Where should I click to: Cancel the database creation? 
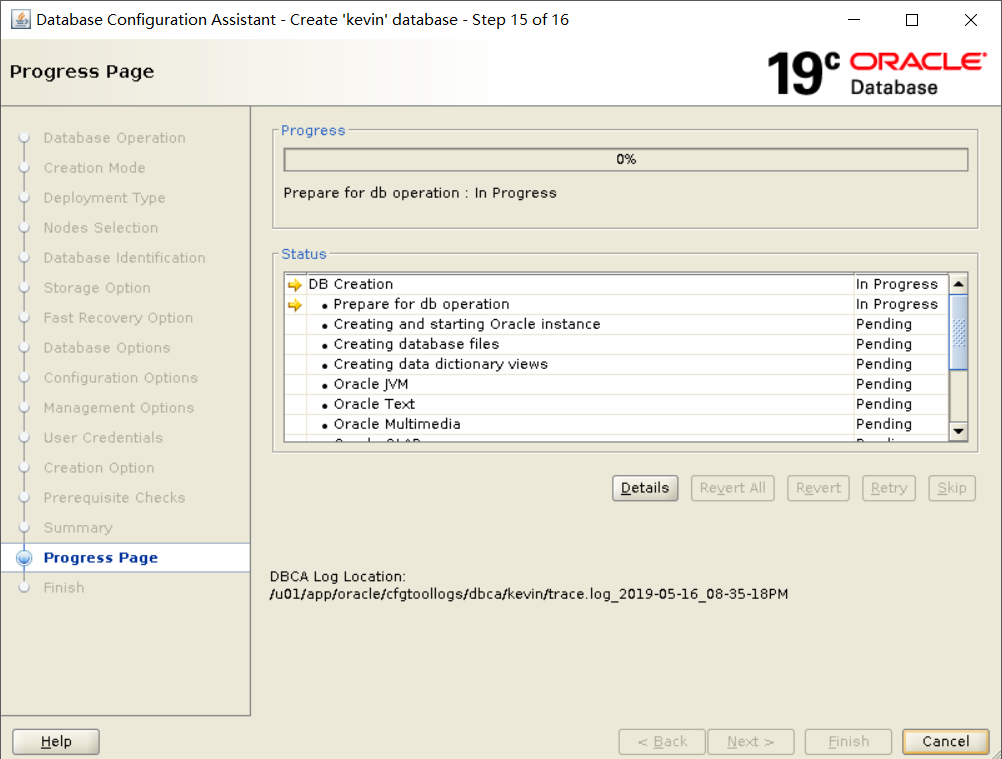946,742
